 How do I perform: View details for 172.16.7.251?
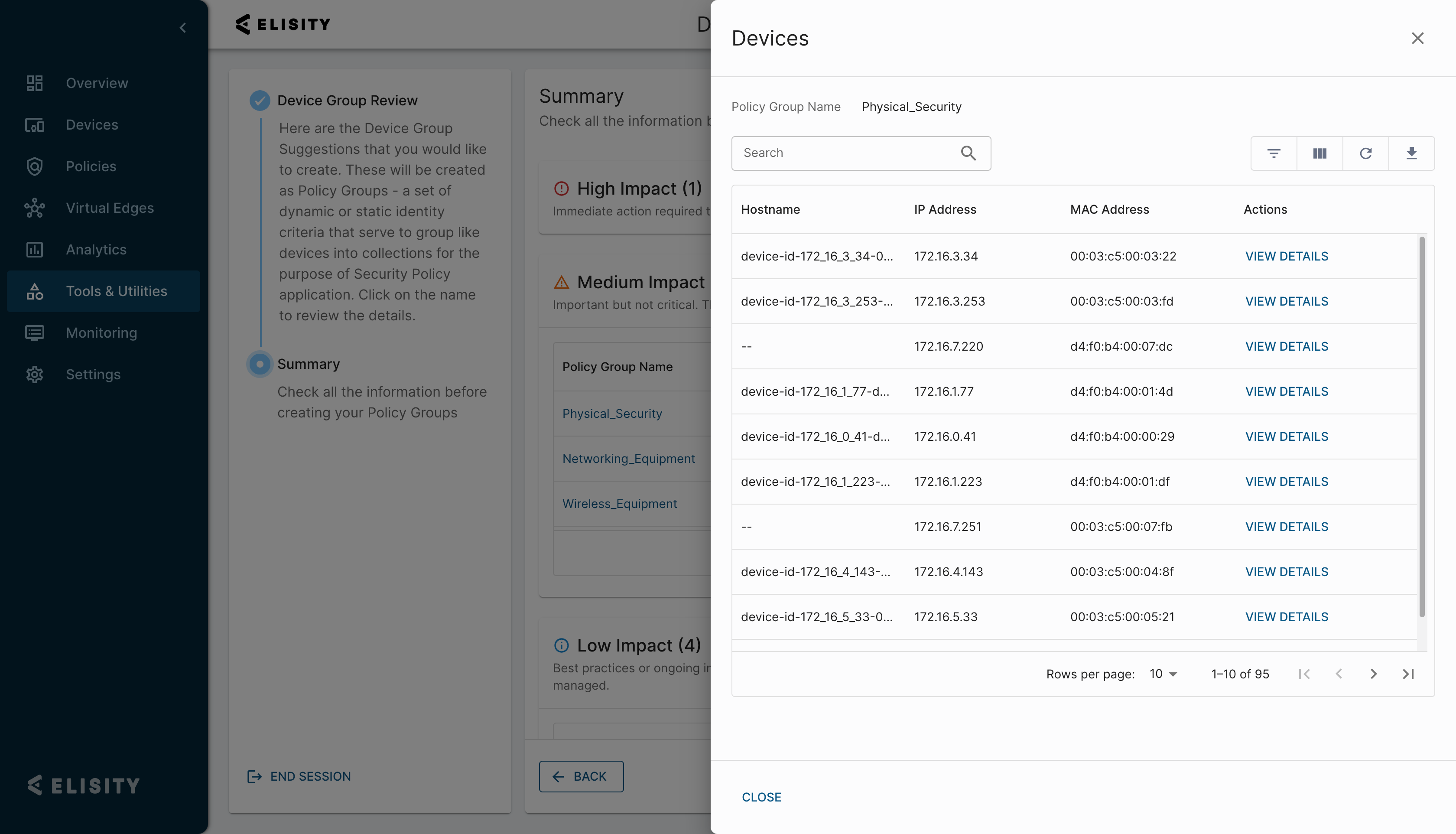click(1287, 527)
